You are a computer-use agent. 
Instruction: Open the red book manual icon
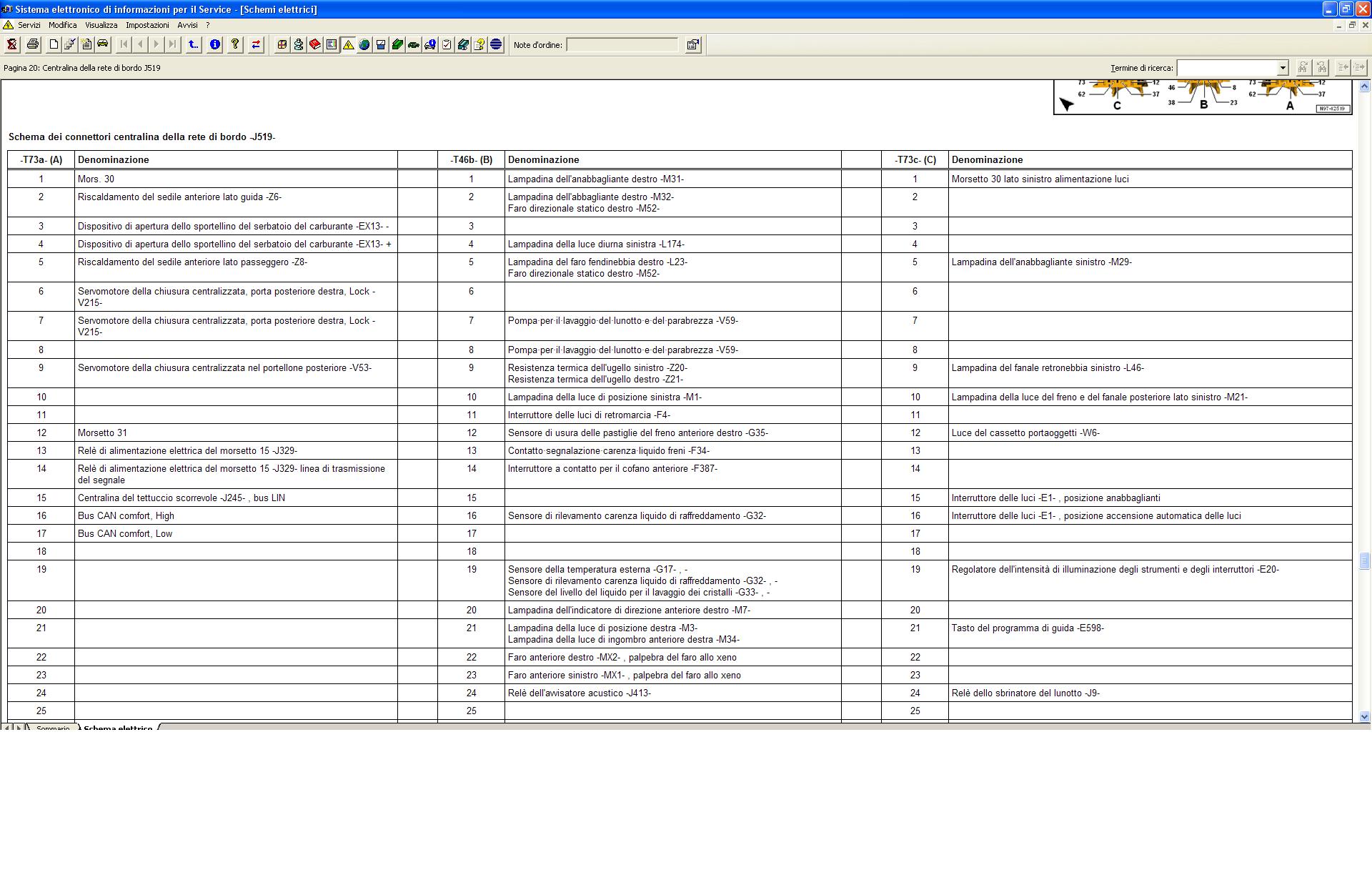(x=315, y=44)
